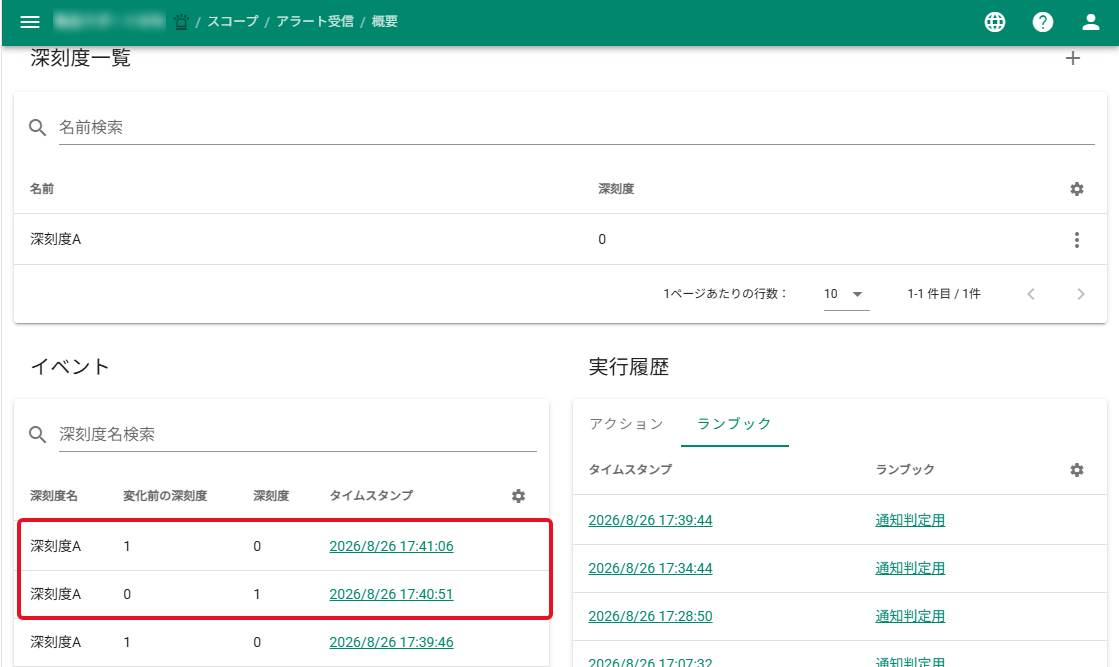
Task: Go to previous page of severity list
Action: click(1031, 294)
